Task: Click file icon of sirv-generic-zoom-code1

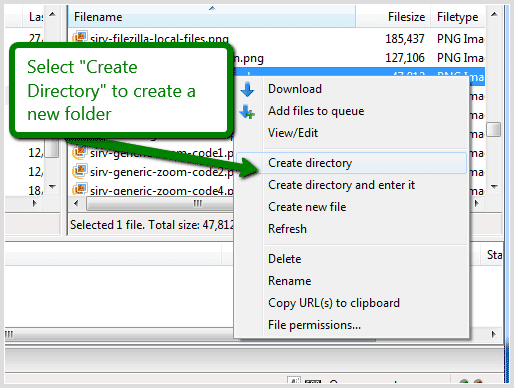Action: pyautogui.click(x=80, y=152)
